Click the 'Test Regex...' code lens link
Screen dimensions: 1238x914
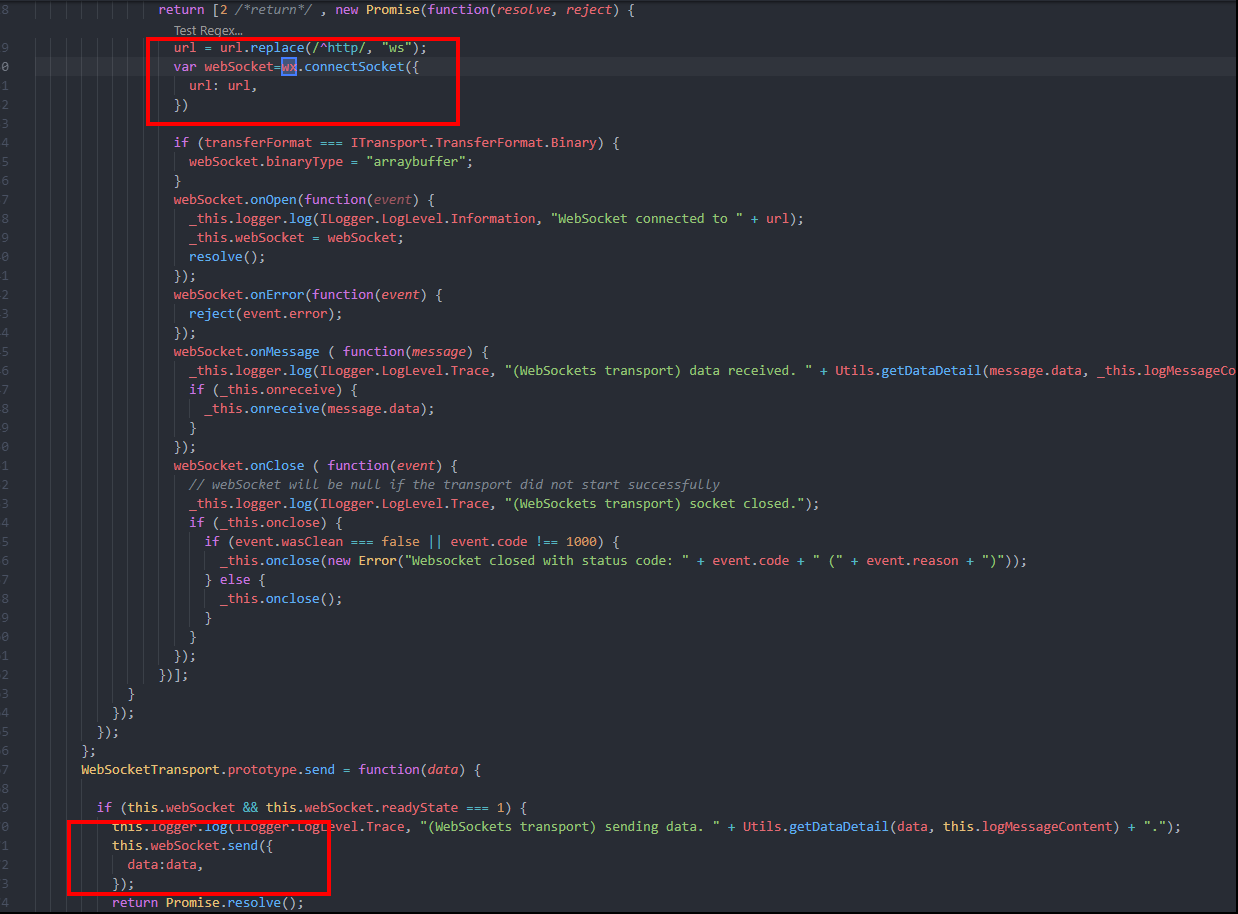208,30
